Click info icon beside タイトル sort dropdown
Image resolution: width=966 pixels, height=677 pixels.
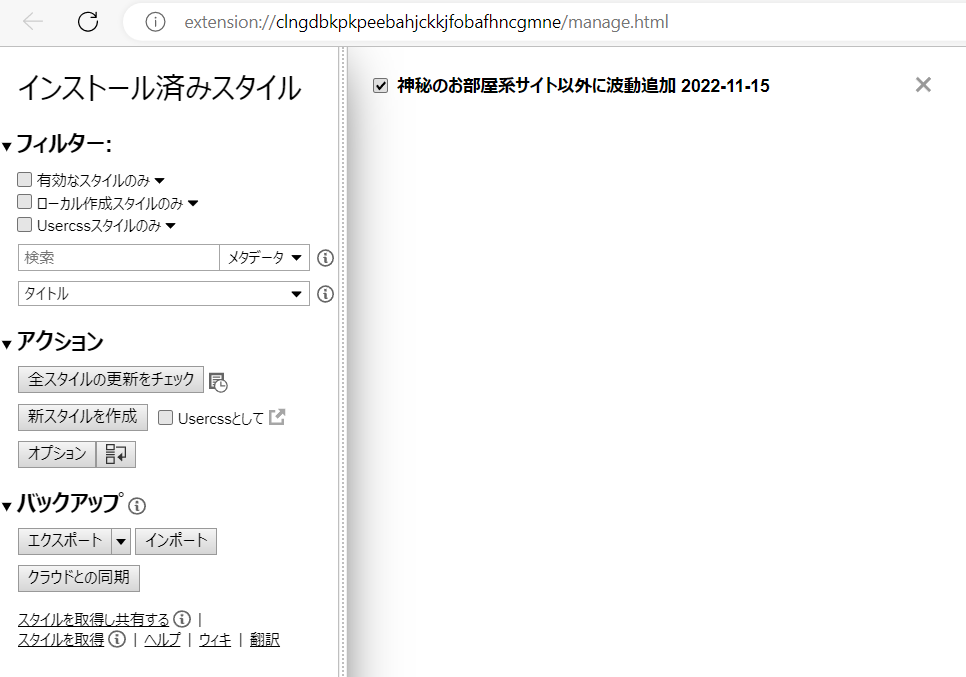click(325, 294)
